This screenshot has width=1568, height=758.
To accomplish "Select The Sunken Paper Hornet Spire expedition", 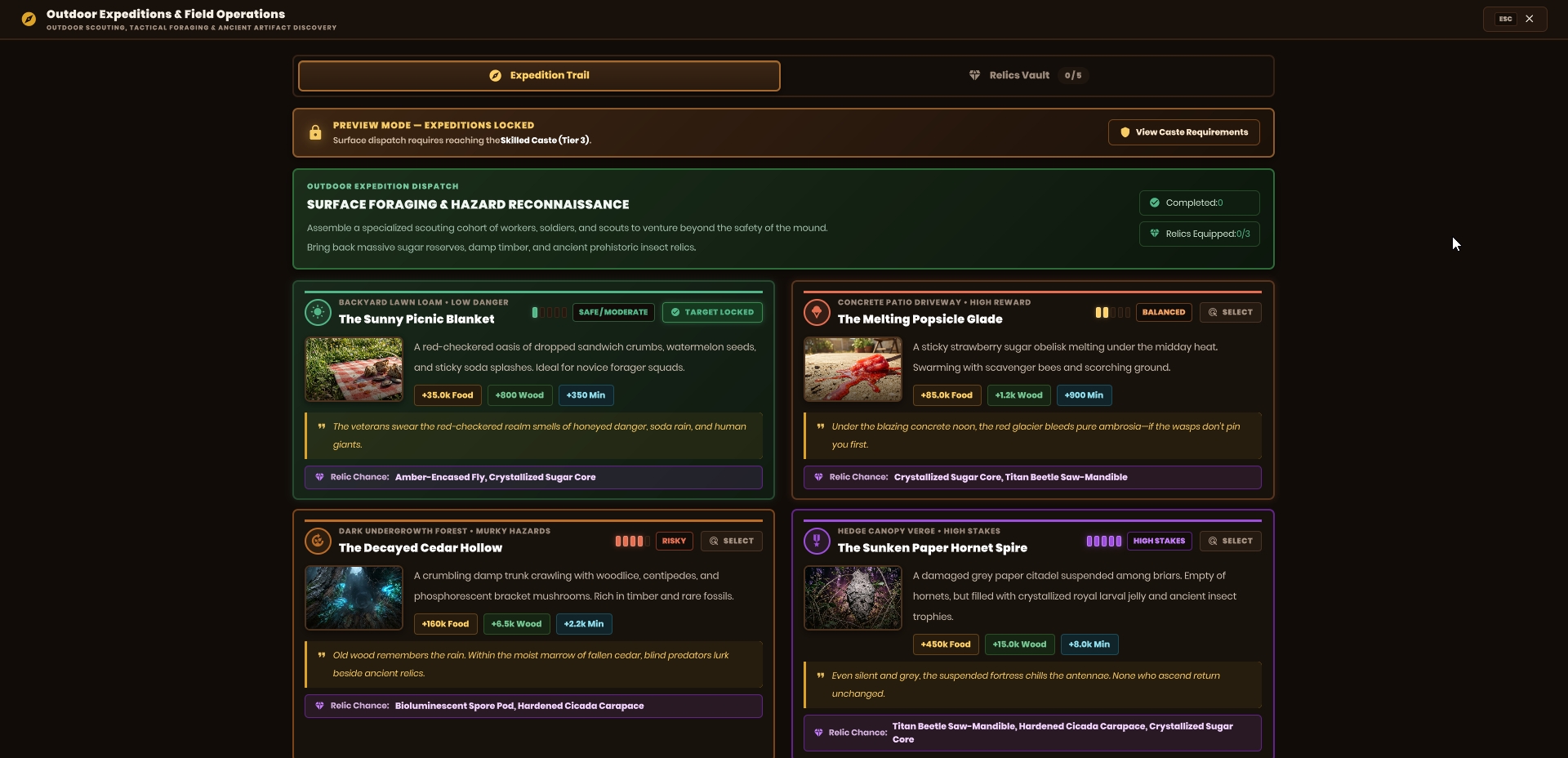I will (x=1230, y=541).
